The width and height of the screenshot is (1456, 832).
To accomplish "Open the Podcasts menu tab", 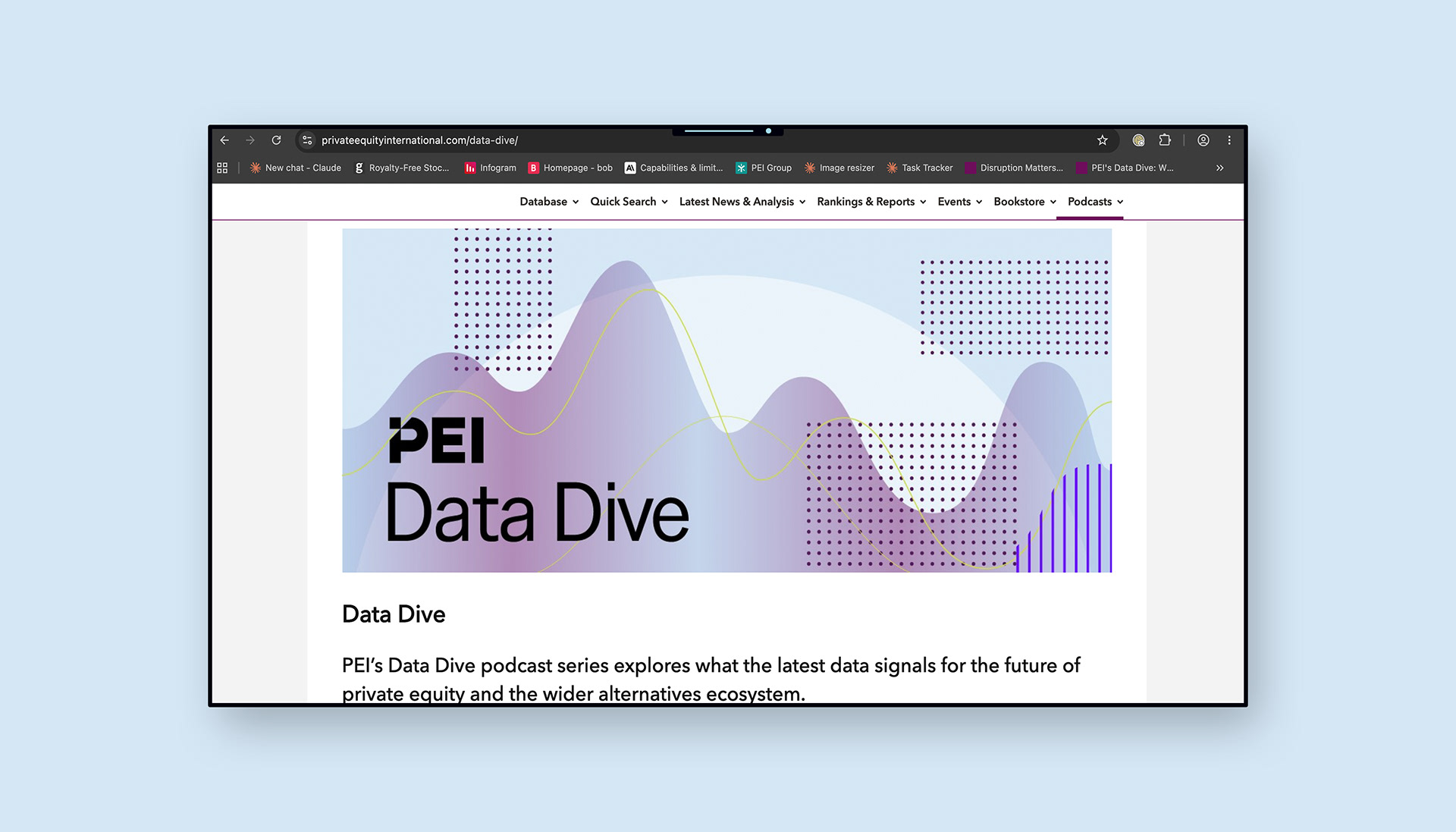I will 1096,202.
